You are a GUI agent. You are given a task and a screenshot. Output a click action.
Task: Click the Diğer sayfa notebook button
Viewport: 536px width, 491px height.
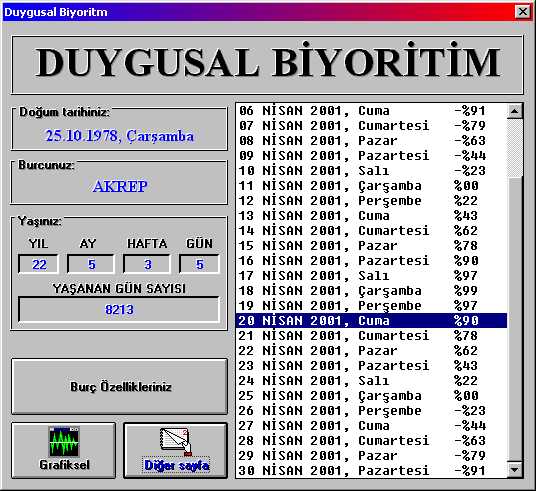pyautogui.click(x=175, y=450)
